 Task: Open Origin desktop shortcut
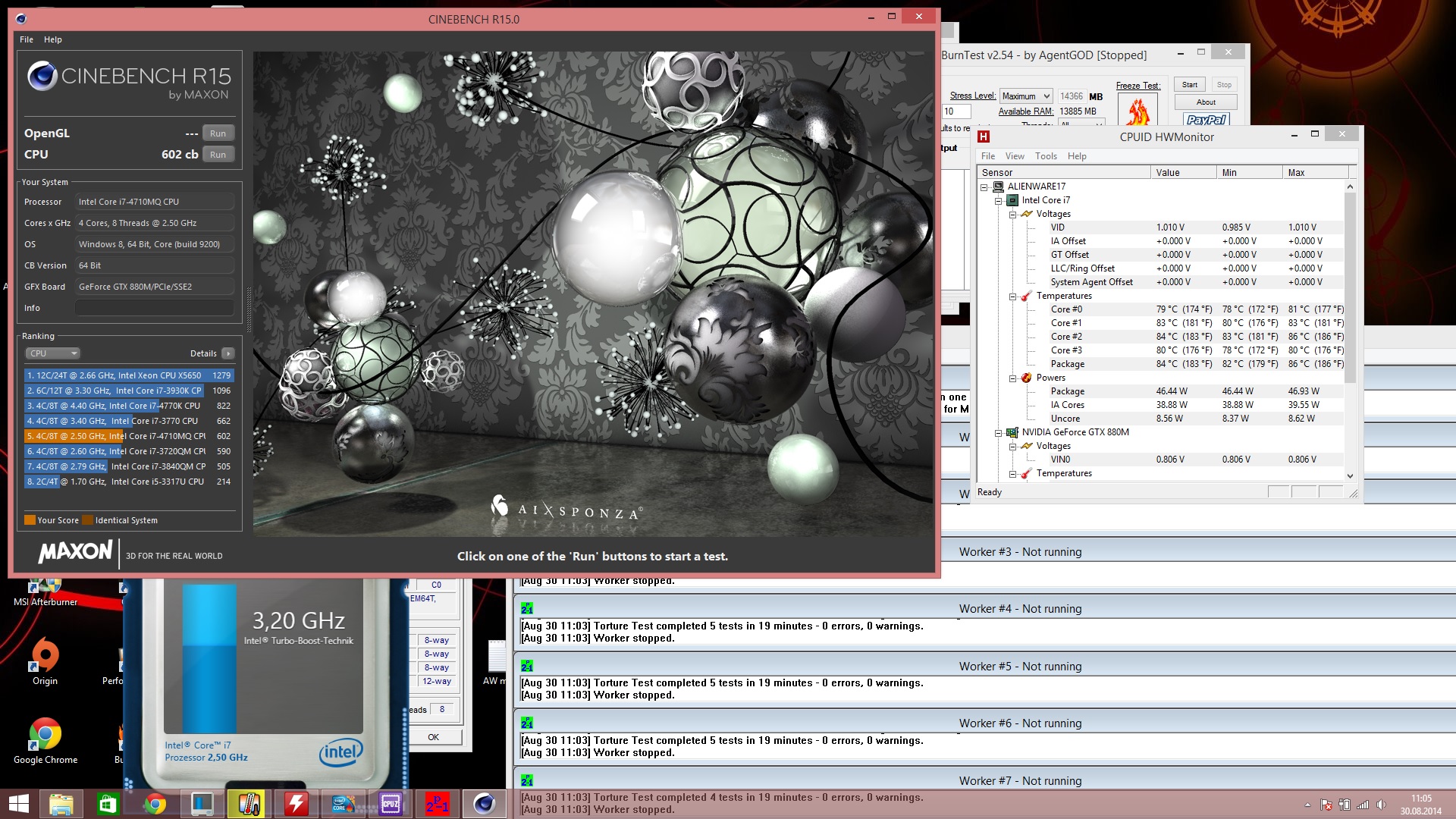pyautogui.click(x=45, y=661)
